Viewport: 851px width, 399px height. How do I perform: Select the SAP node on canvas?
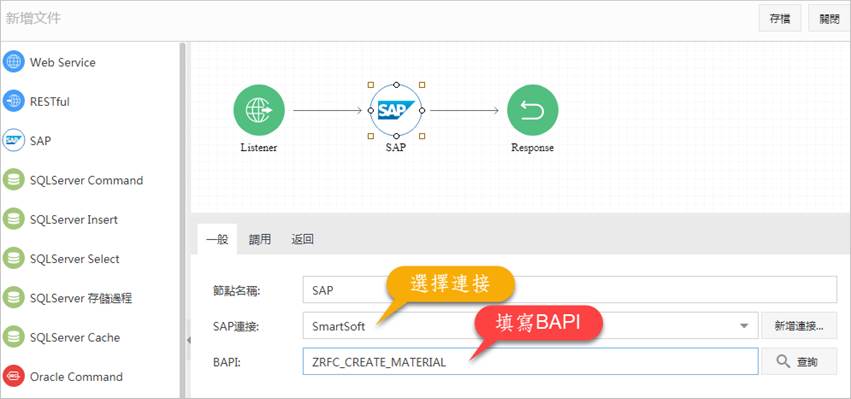click(396, 110)
